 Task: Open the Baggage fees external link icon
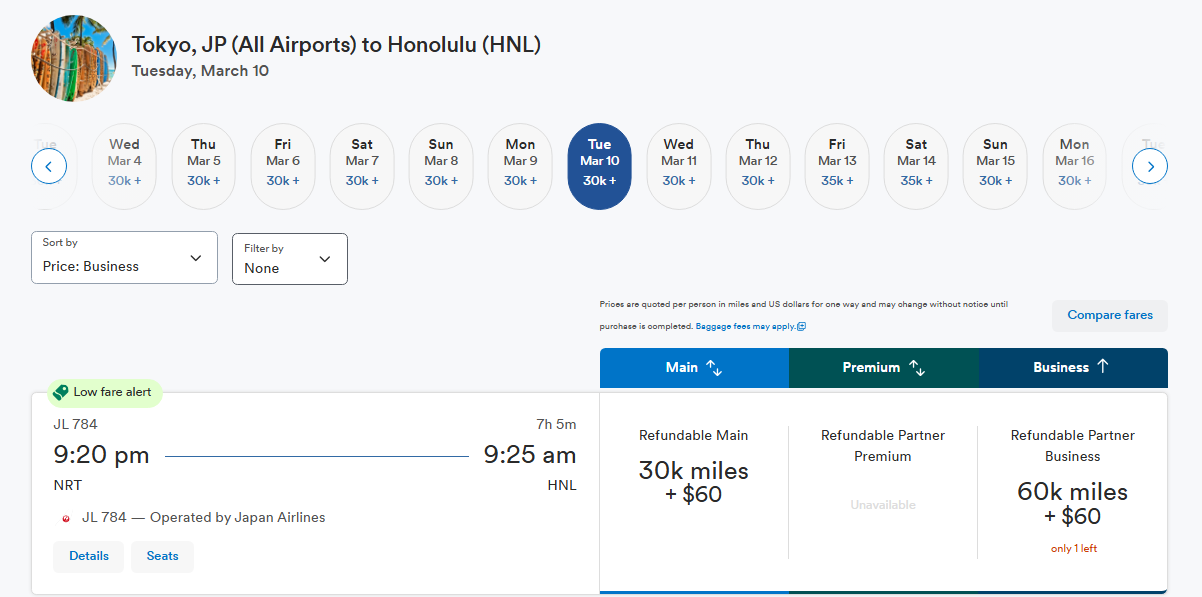[802, 327]
